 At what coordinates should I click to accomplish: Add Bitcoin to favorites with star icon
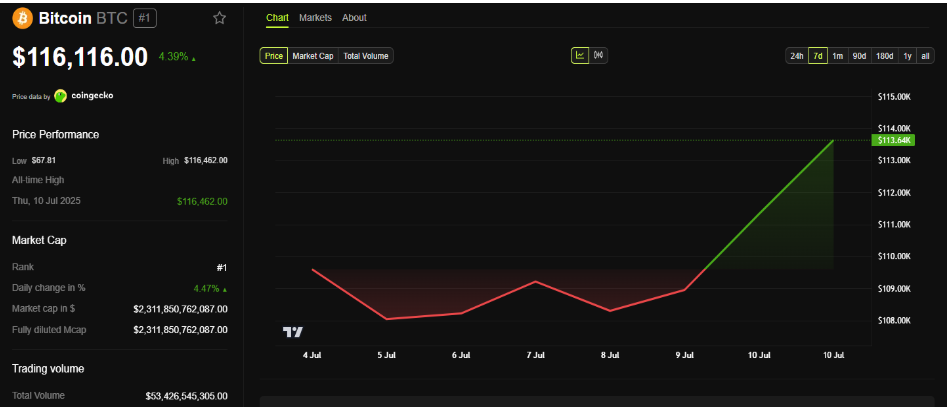(x=219, y=18)
